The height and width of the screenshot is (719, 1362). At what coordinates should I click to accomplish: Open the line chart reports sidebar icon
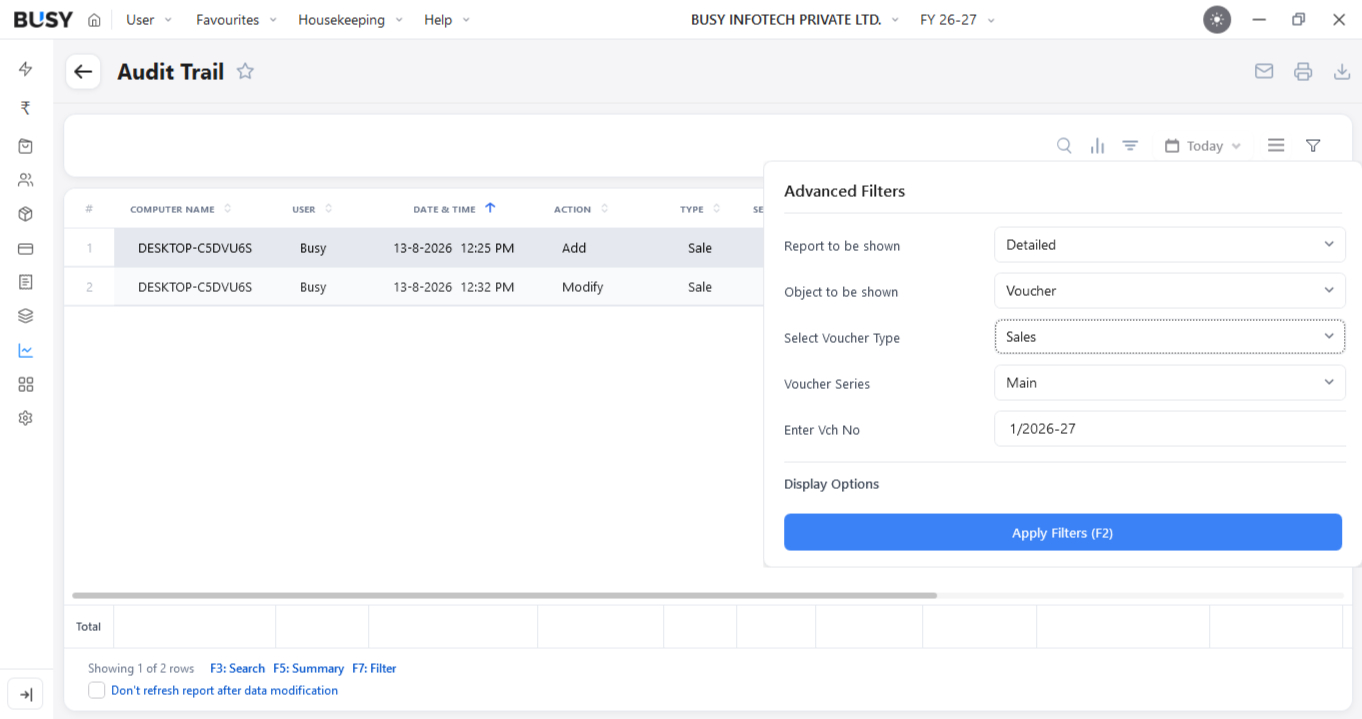click(26, 351)
